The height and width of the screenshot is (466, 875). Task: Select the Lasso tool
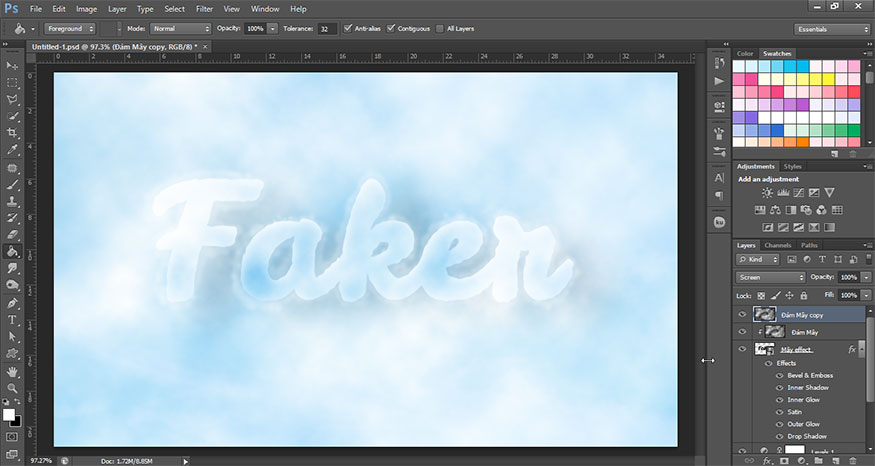coord(12,99)
